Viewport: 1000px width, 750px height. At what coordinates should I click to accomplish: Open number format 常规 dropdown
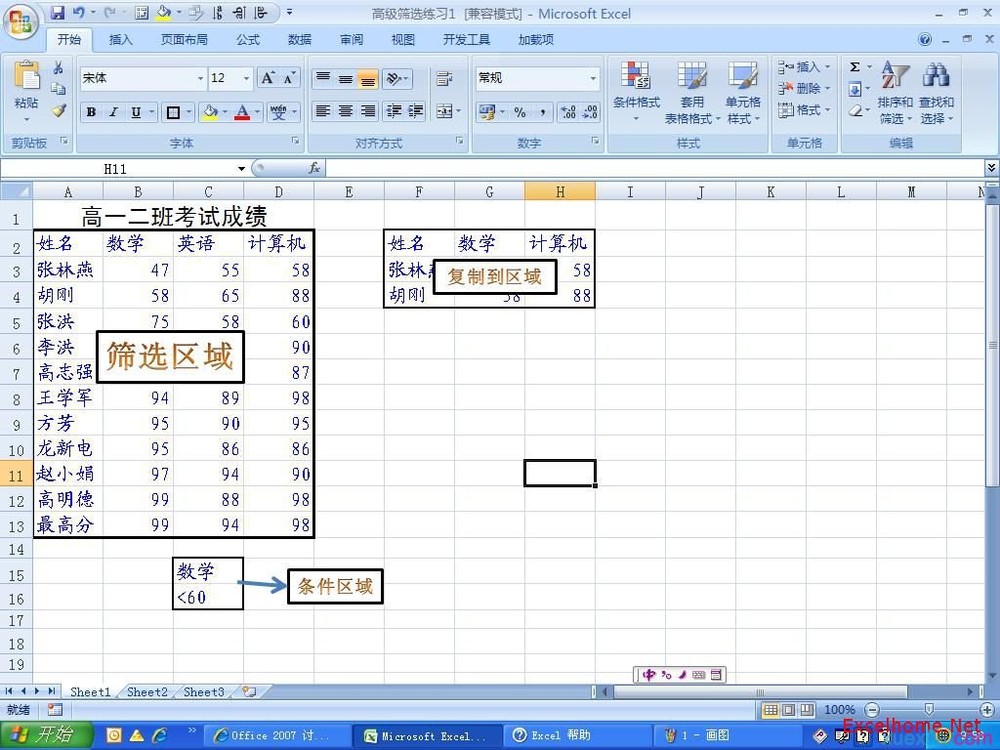(x=593, y=78)
